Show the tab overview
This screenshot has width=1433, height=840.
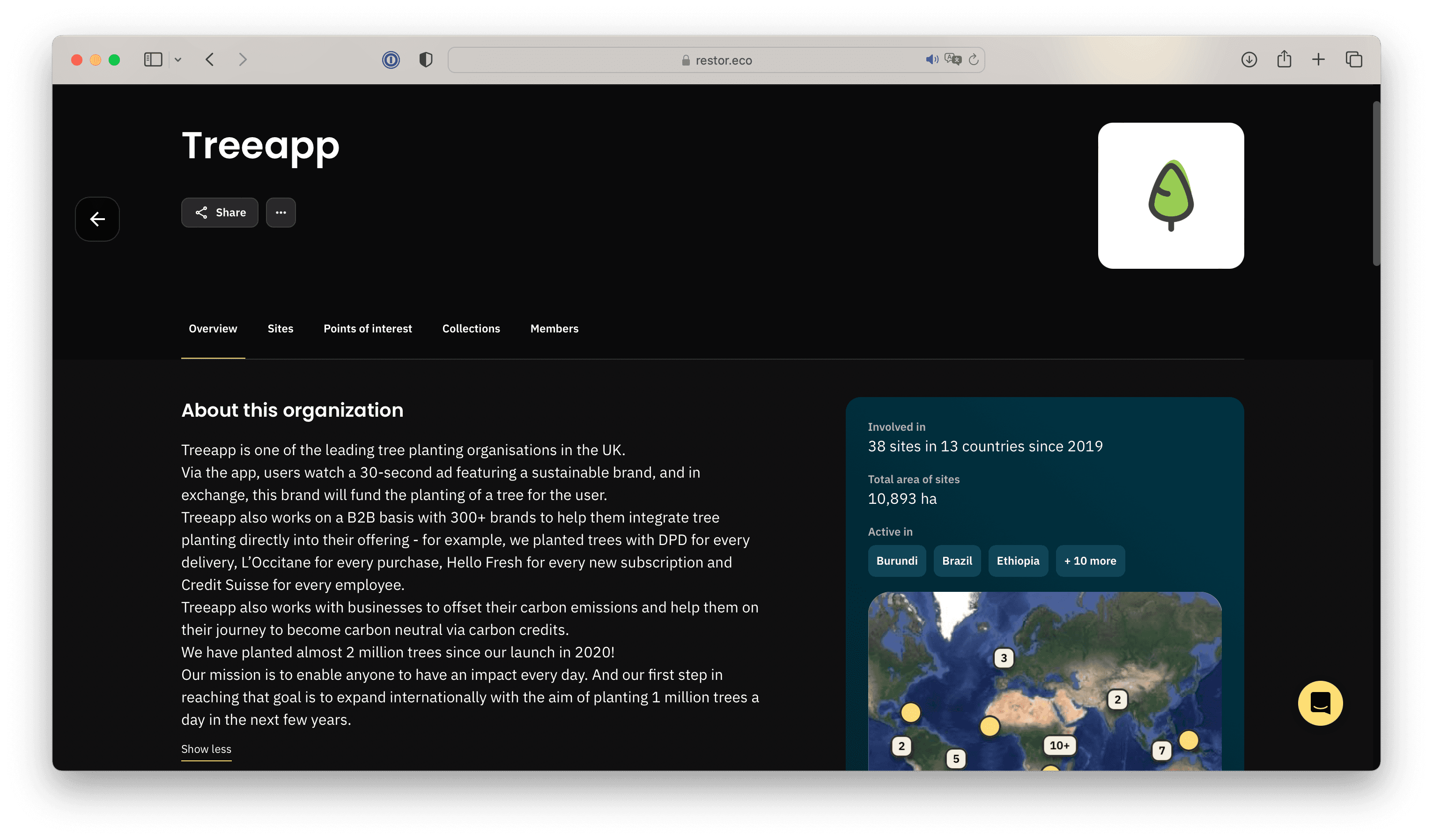[1354, 60]
